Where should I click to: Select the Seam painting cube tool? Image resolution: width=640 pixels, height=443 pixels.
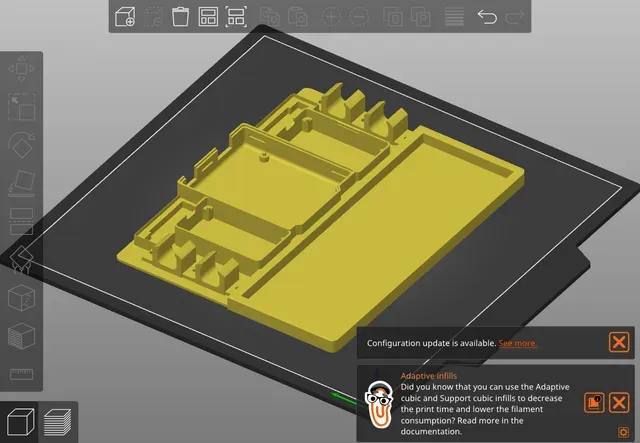coord(22,298)
